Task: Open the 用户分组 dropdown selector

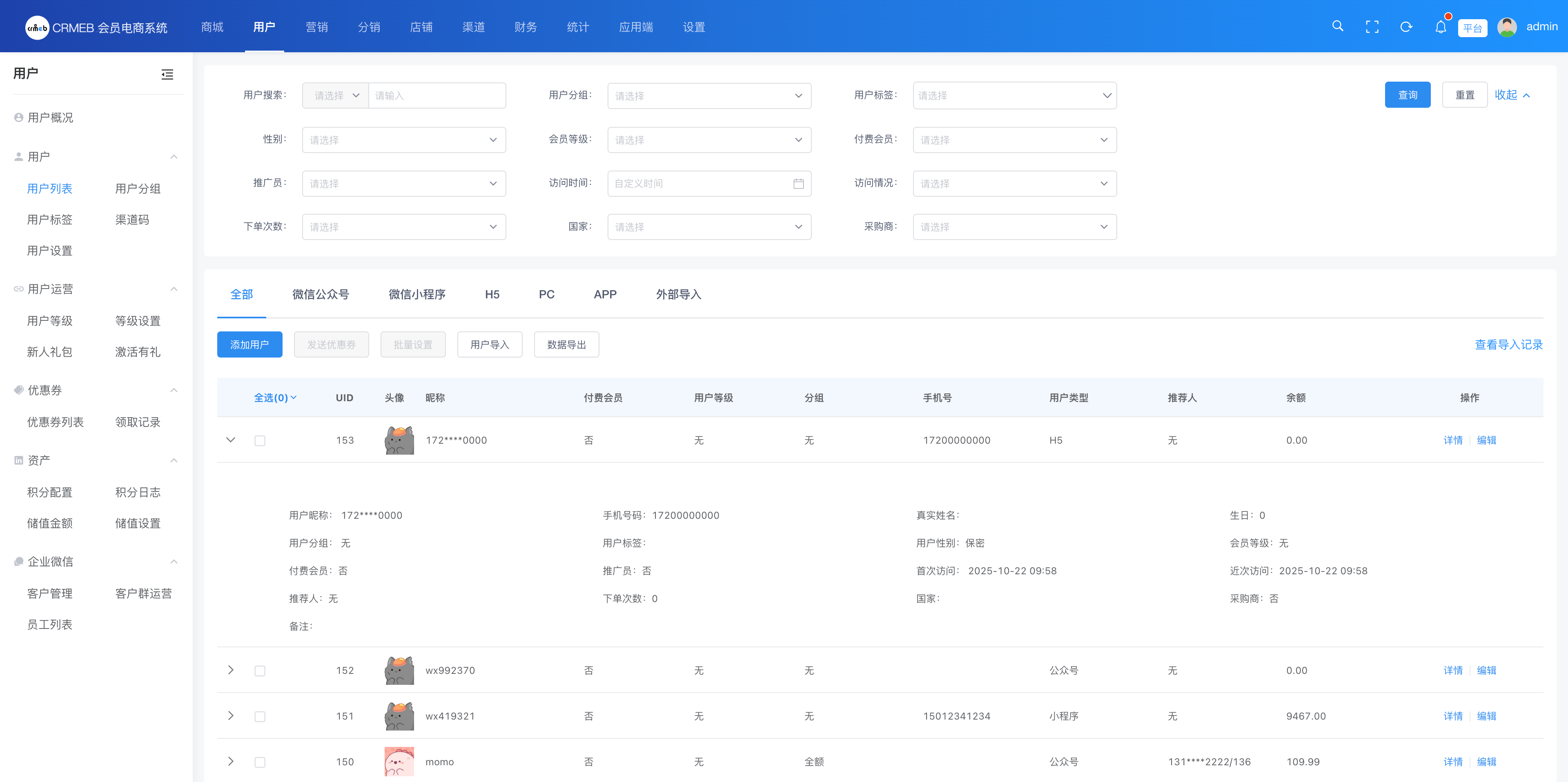Action: (708, 95)
